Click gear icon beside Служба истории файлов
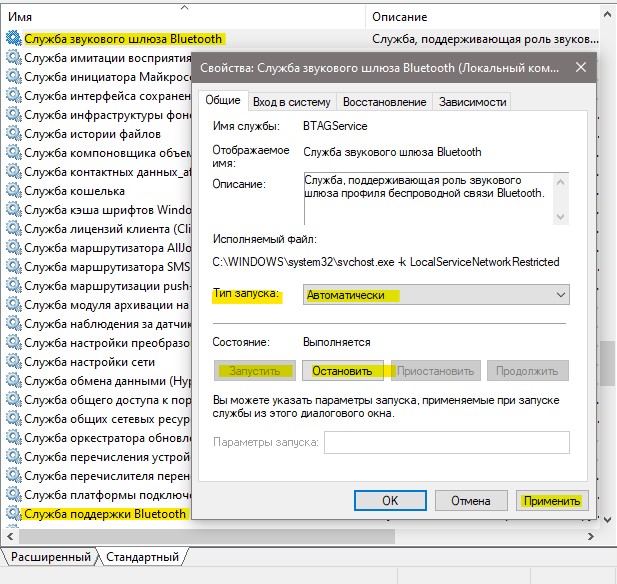The image size is (617, 584). (x=14, y=133)
